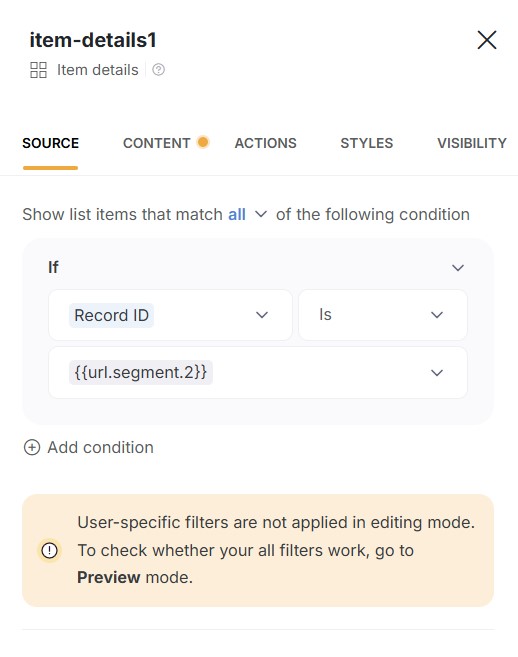Open the help question mark icon

158,70
